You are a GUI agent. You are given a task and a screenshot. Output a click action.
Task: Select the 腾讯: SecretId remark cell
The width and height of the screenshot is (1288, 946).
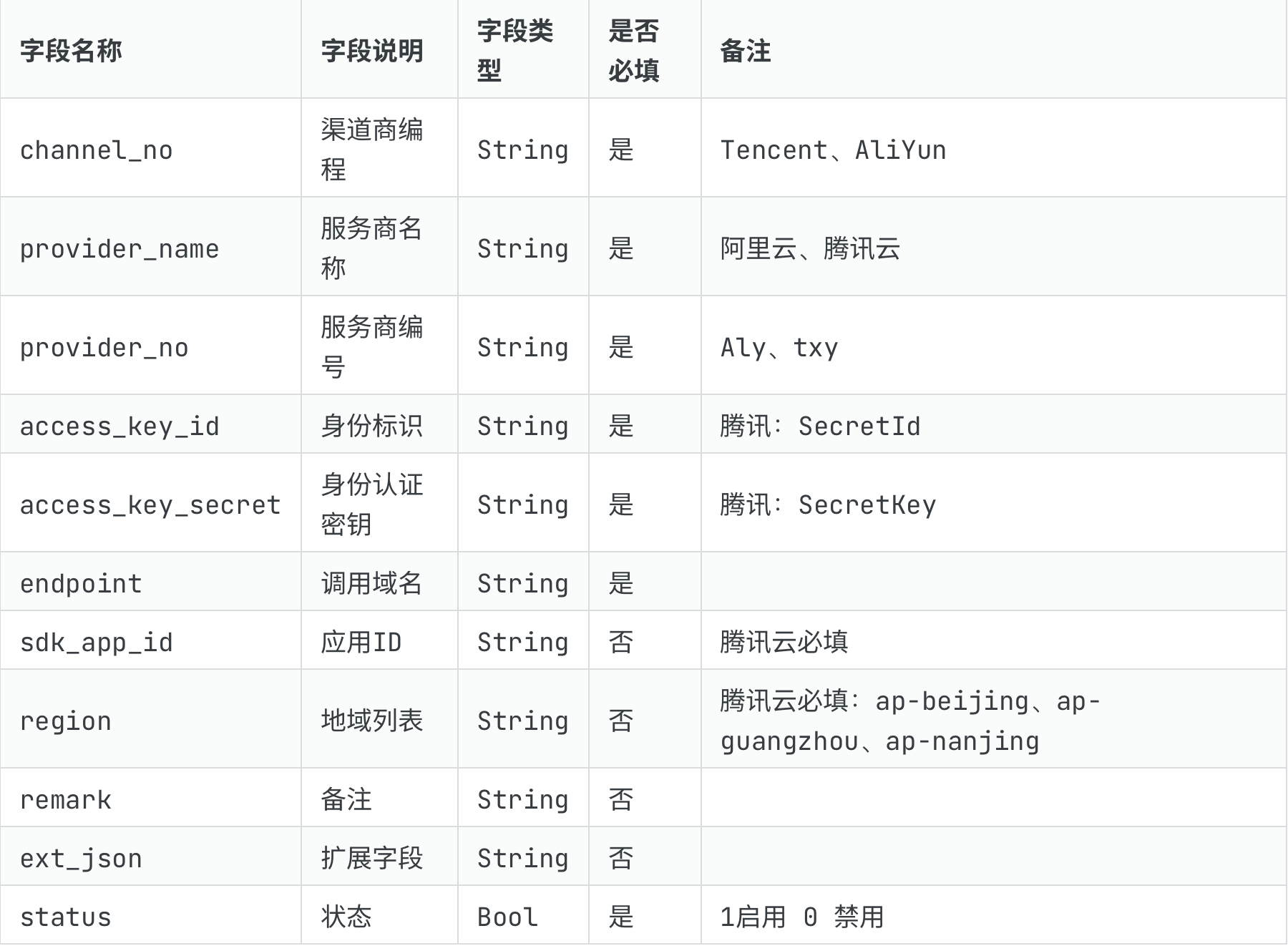pos(994,424)
